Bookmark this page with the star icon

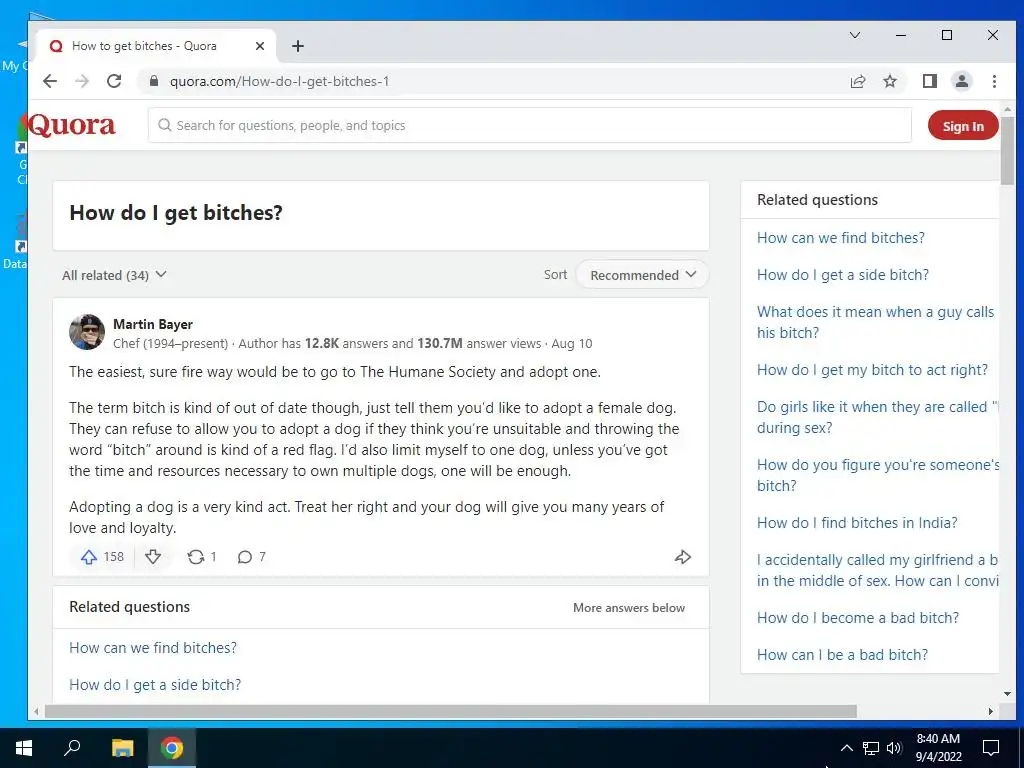[x=889, y=81]
